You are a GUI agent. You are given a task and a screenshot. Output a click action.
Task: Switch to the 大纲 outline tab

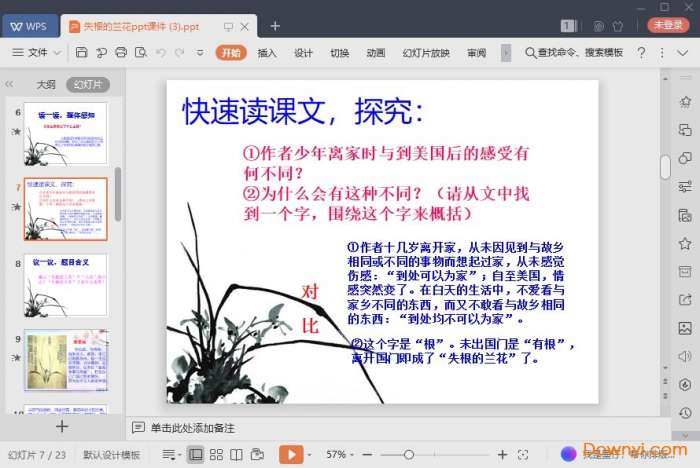46,84
